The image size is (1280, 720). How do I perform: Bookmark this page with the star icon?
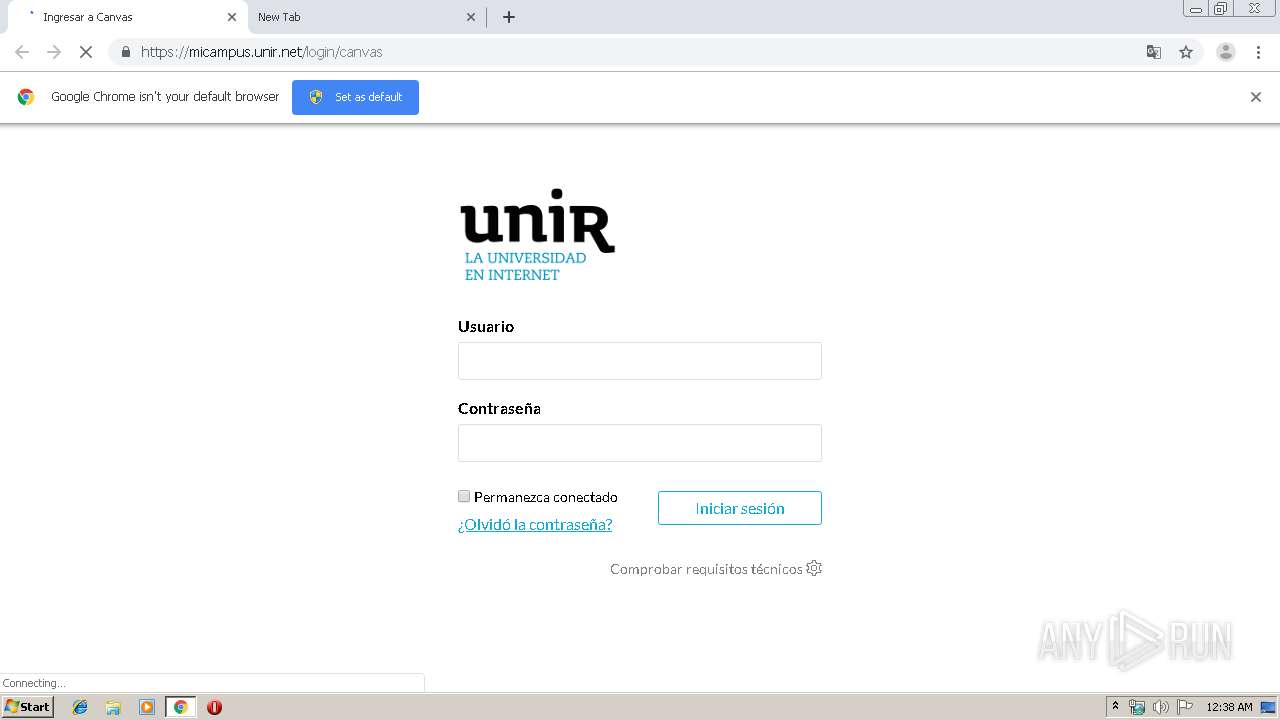1186,52
